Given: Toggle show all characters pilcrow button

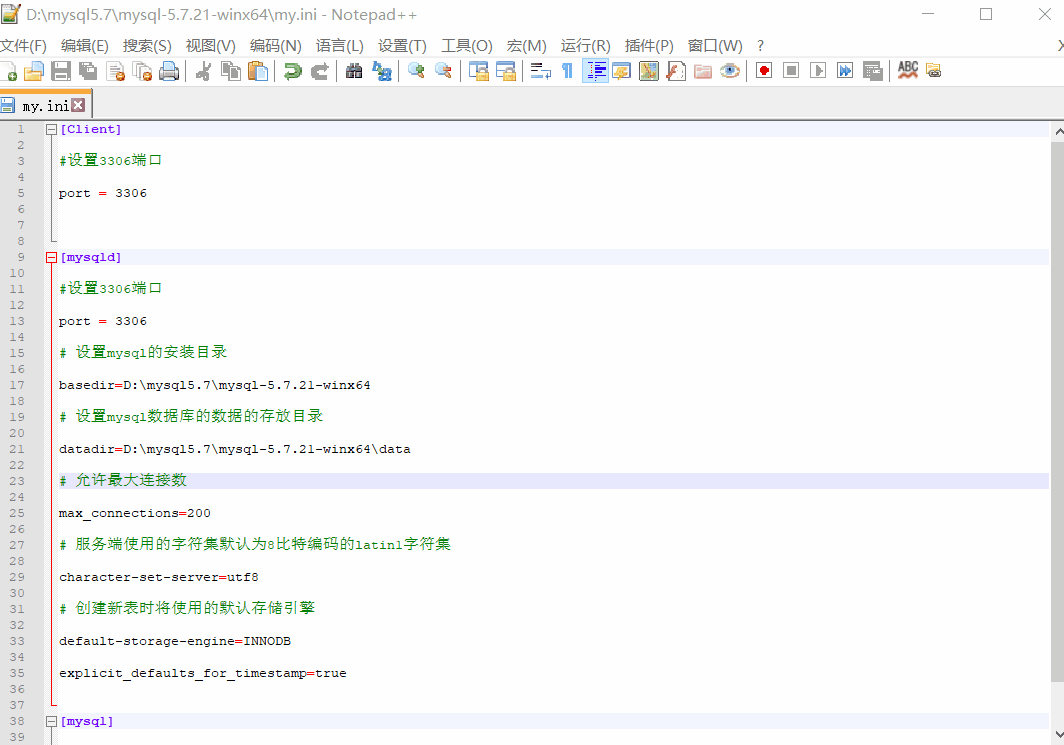Looking at the screenshot, I should (x=567, y=71).
